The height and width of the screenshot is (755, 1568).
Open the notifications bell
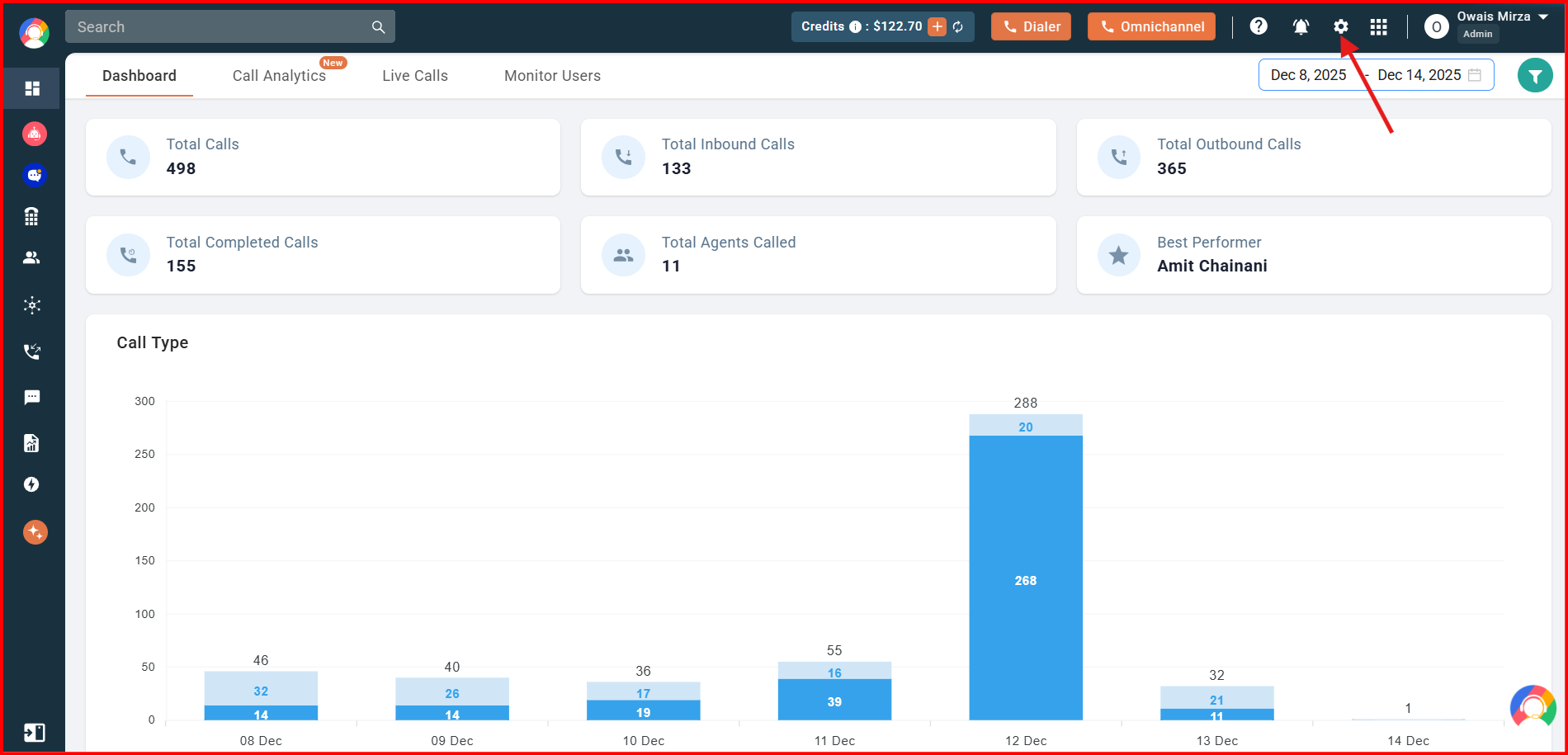click(1301, 26)
